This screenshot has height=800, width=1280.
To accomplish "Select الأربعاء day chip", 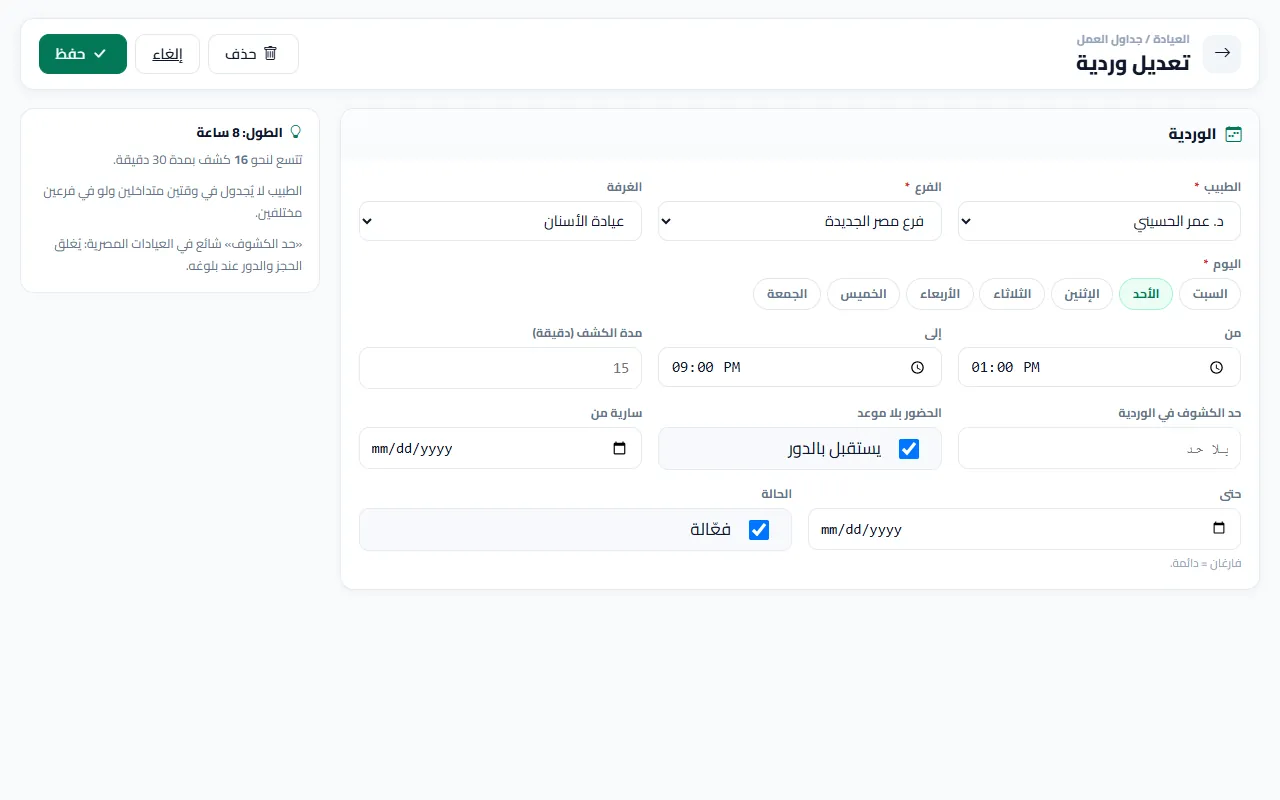I will (x=939, y=294).
